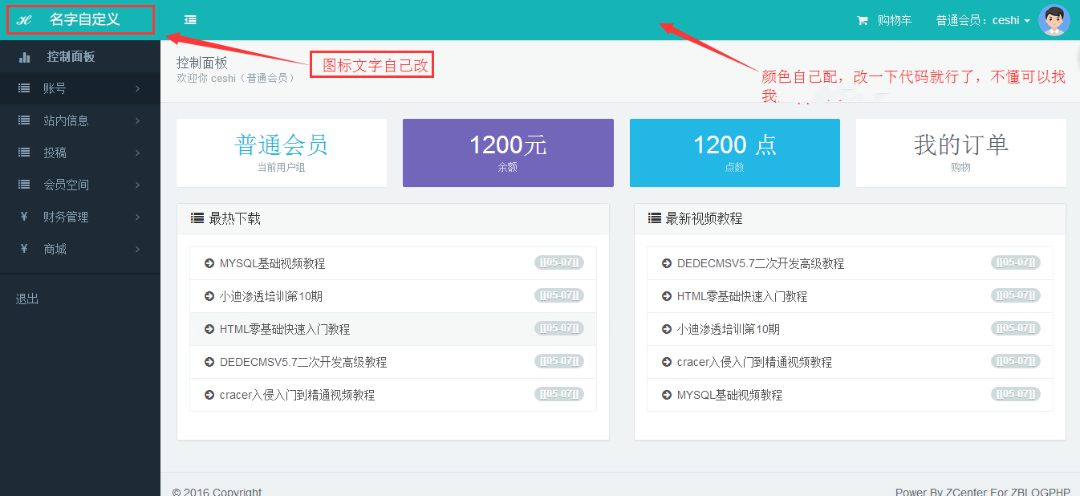1080x496 pixels.
Task: Expand the 投稿 submenu arrow
Action: [137, 153]
